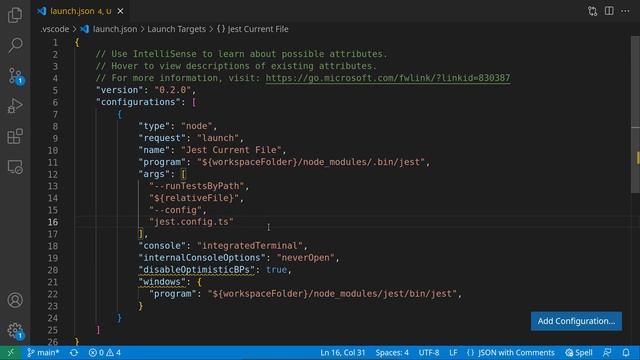
Task: Open the Remote Explorer view
Action: tap(15, 167)
